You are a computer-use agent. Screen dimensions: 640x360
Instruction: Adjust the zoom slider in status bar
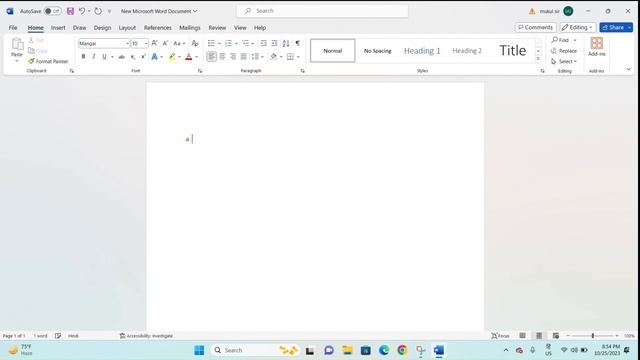593,336
